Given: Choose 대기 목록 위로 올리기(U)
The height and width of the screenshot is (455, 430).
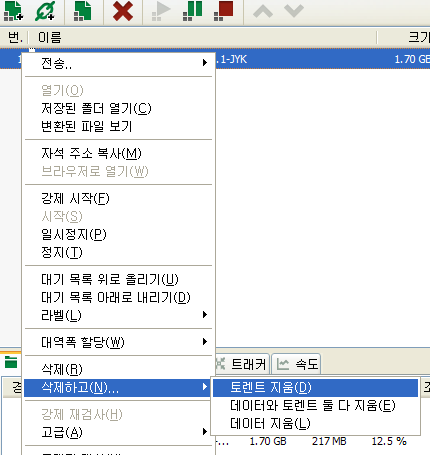Looking at the screenshot, I should [118, 279].
